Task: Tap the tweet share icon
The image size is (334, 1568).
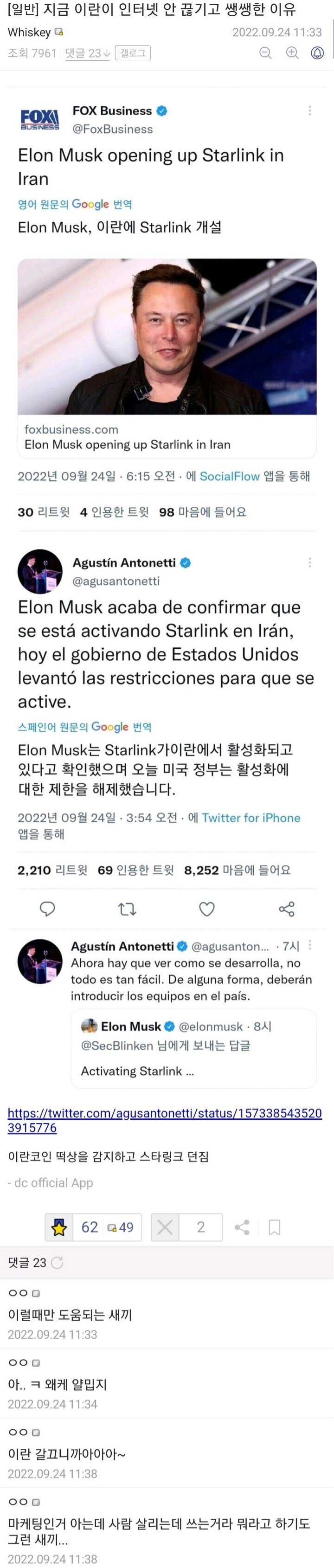Action: 287,909
